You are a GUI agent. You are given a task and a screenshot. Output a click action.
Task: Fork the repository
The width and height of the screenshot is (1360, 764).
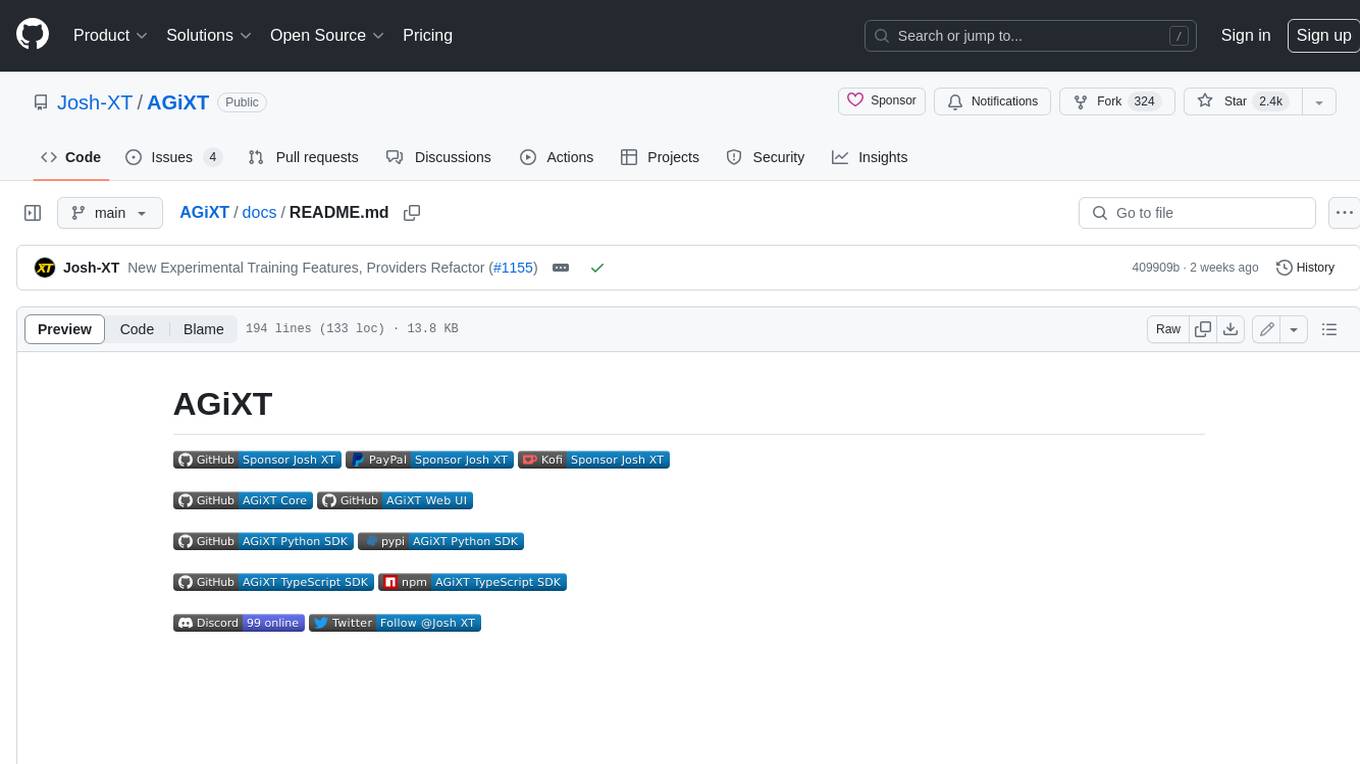pyautogui.click(x=1115, y=101)
